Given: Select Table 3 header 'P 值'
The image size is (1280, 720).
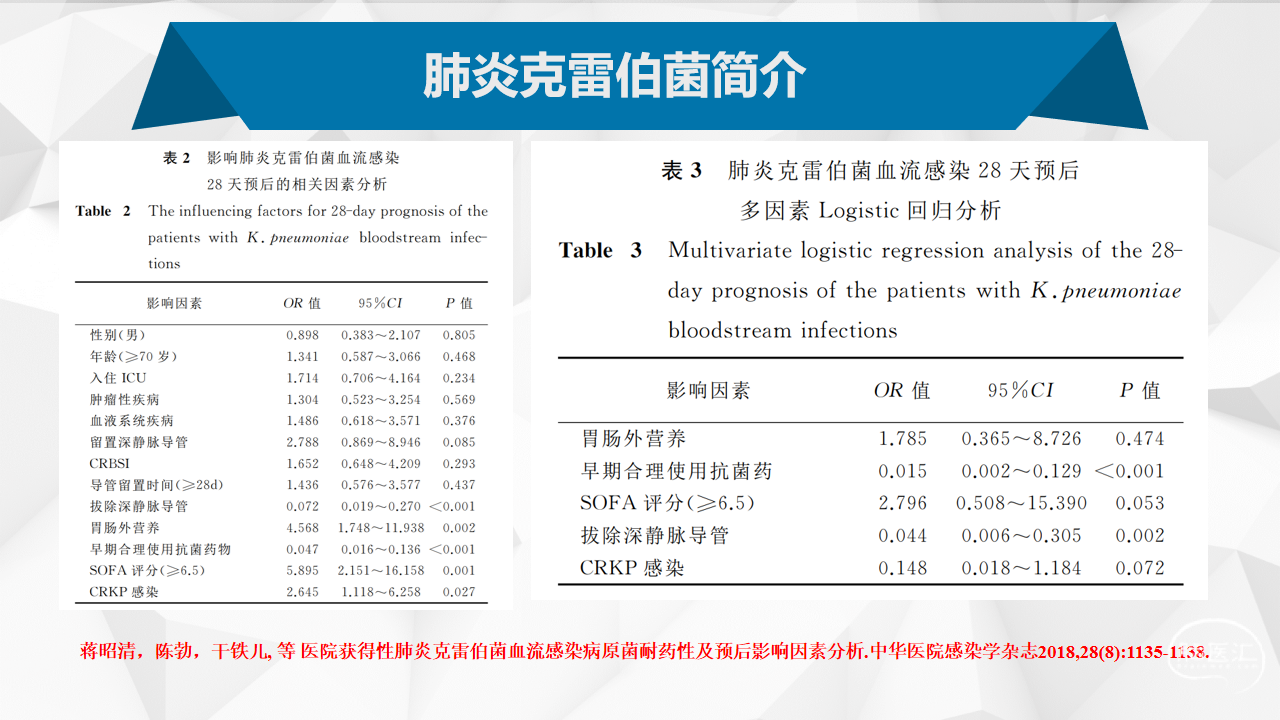Looking at the screenshot, I should [1139, 391].
